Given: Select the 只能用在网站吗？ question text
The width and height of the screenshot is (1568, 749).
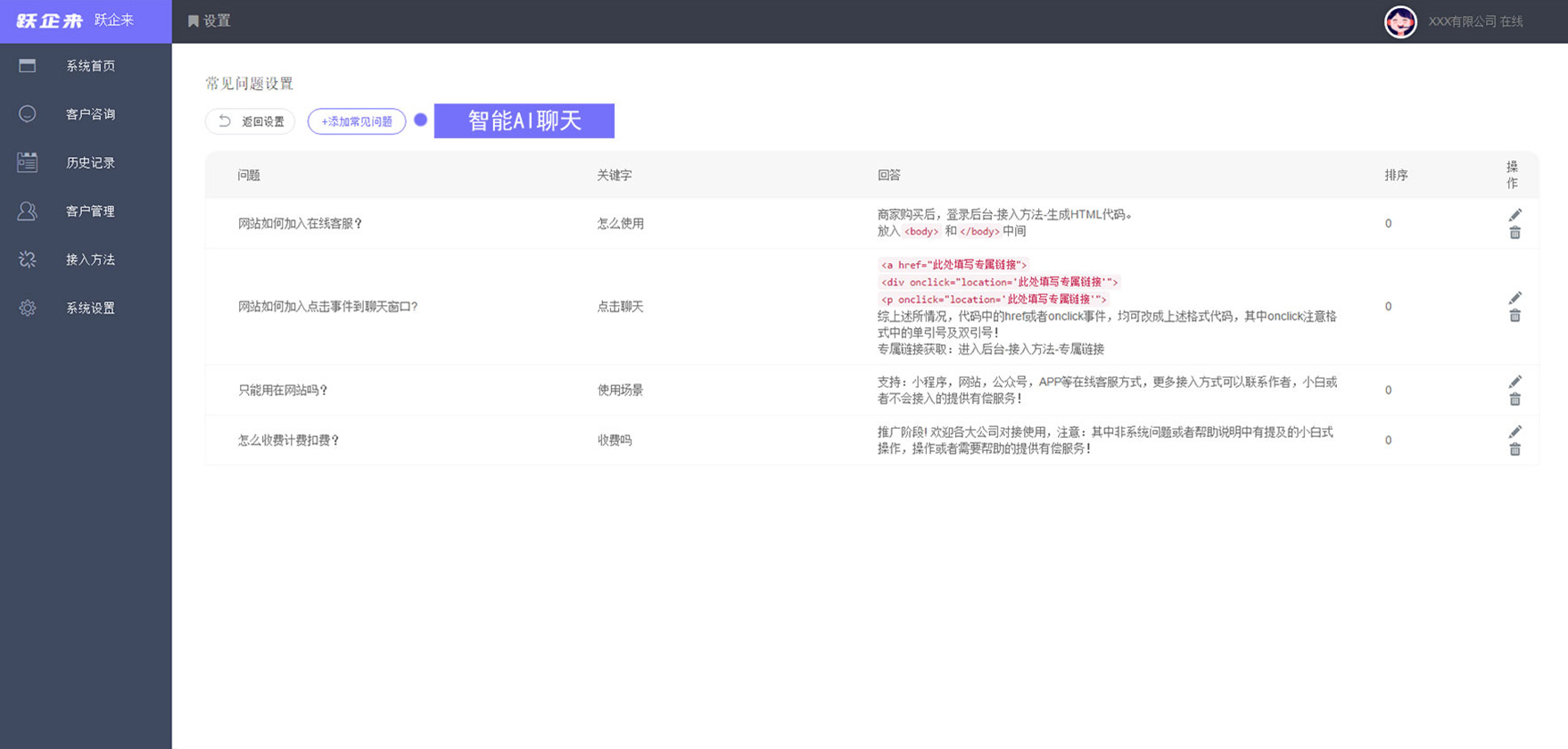Looking at the screenshot, I should [x=283, y=390].
